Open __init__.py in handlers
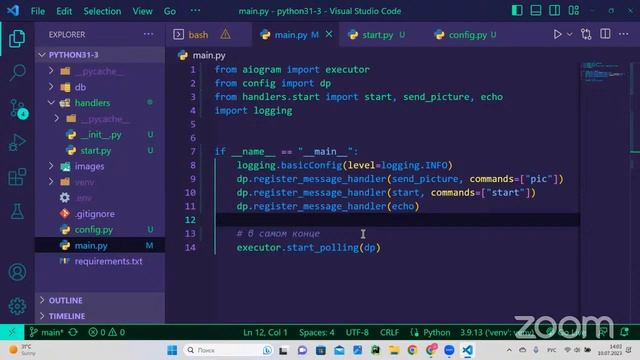Viewport: 640px width, 360px height. point(100,135)
